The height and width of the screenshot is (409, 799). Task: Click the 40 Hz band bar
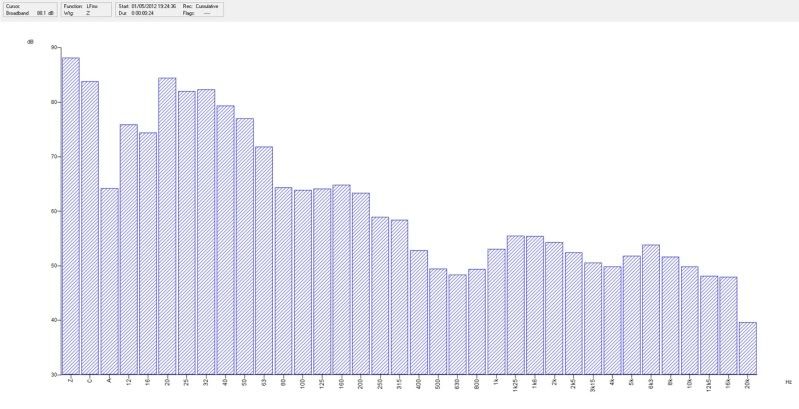(225, 240)
